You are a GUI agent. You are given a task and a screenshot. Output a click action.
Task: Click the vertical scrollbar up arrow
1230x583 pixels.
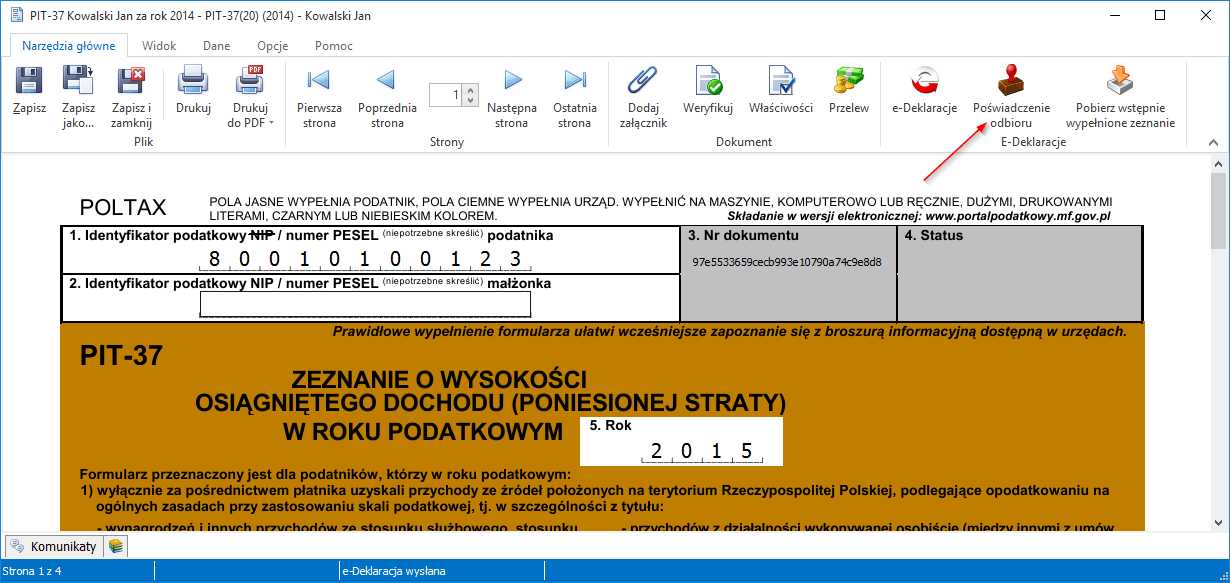point(1218,166)
